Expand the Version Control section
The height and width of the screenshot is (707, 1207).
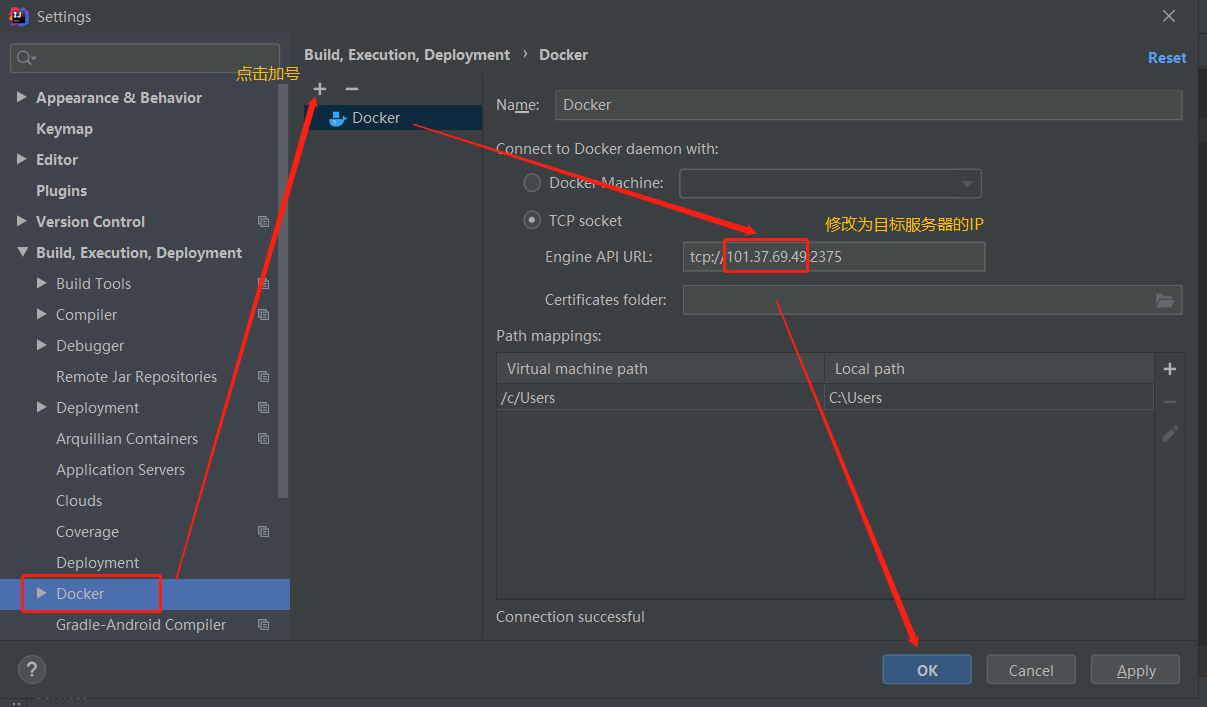pos(22,221)
